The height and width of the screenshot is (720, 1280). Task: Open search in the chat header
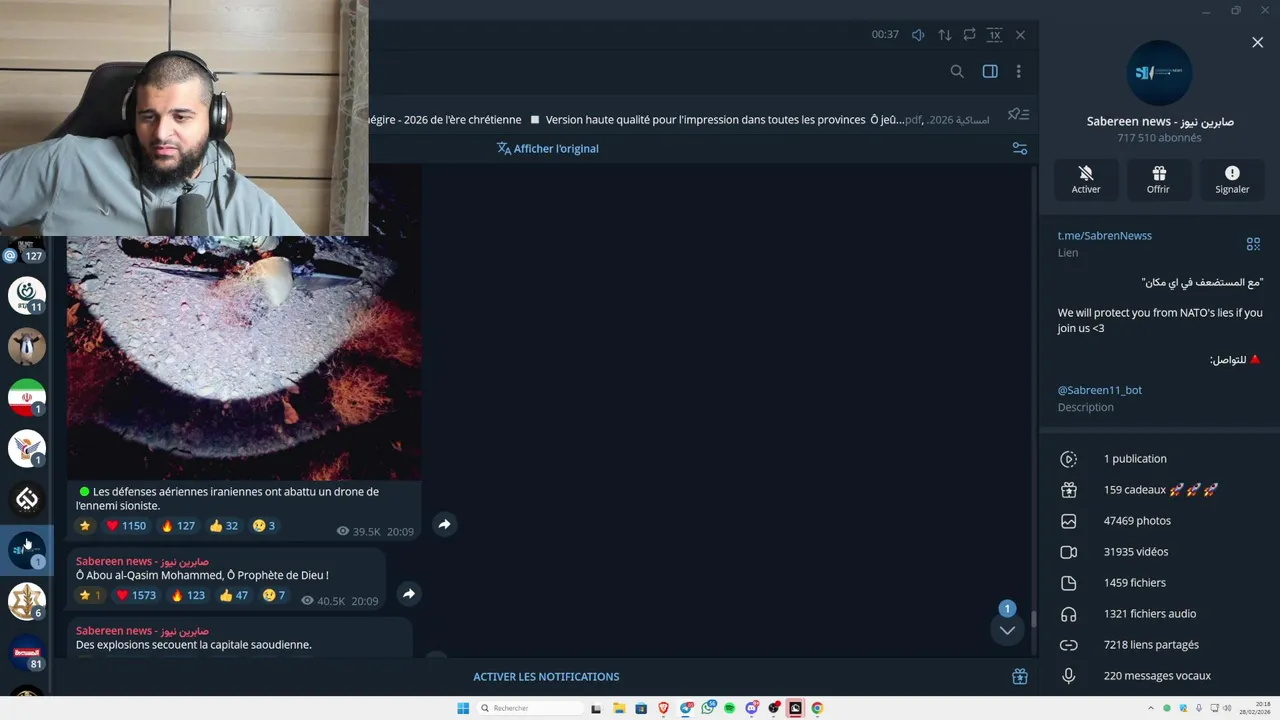coord(957,71)
